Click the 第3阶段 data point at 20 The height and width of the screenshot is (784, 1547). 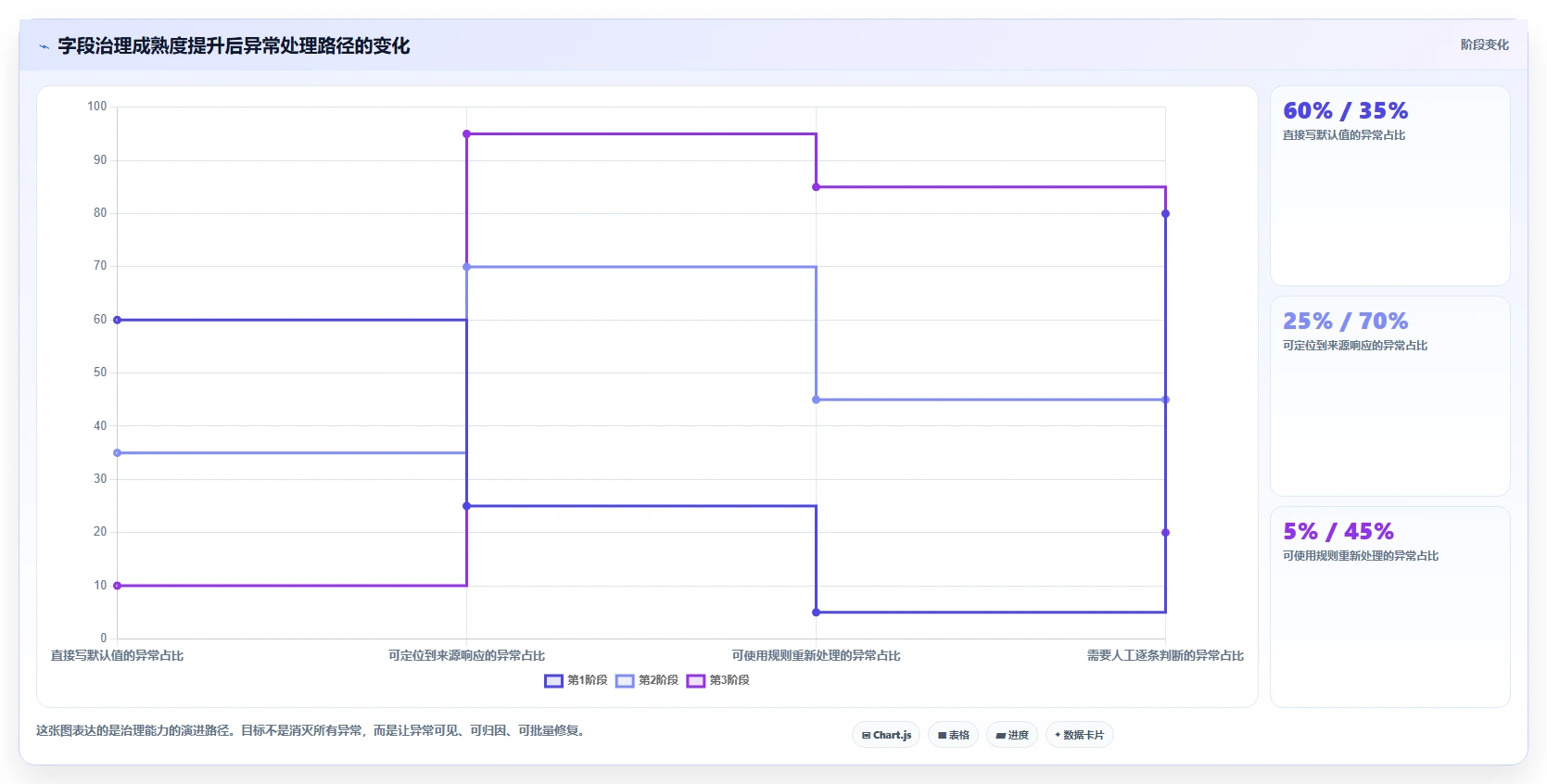click(x=1165, y=533)
